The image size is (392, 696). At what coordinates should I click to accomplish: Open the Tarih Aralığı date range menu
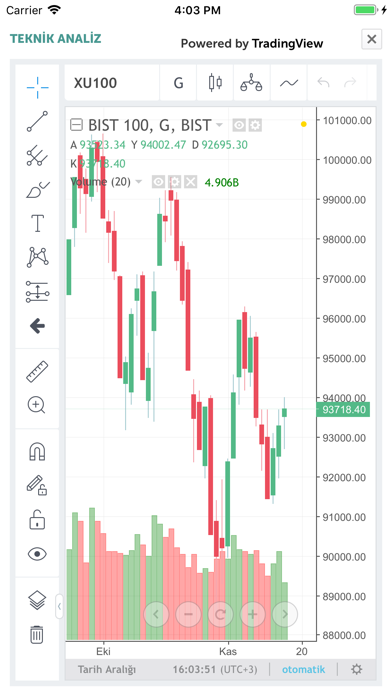107,669
